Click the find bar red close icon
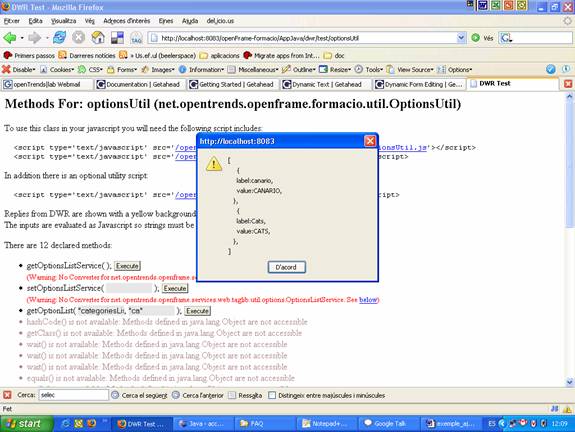 (x=7, y=395)
